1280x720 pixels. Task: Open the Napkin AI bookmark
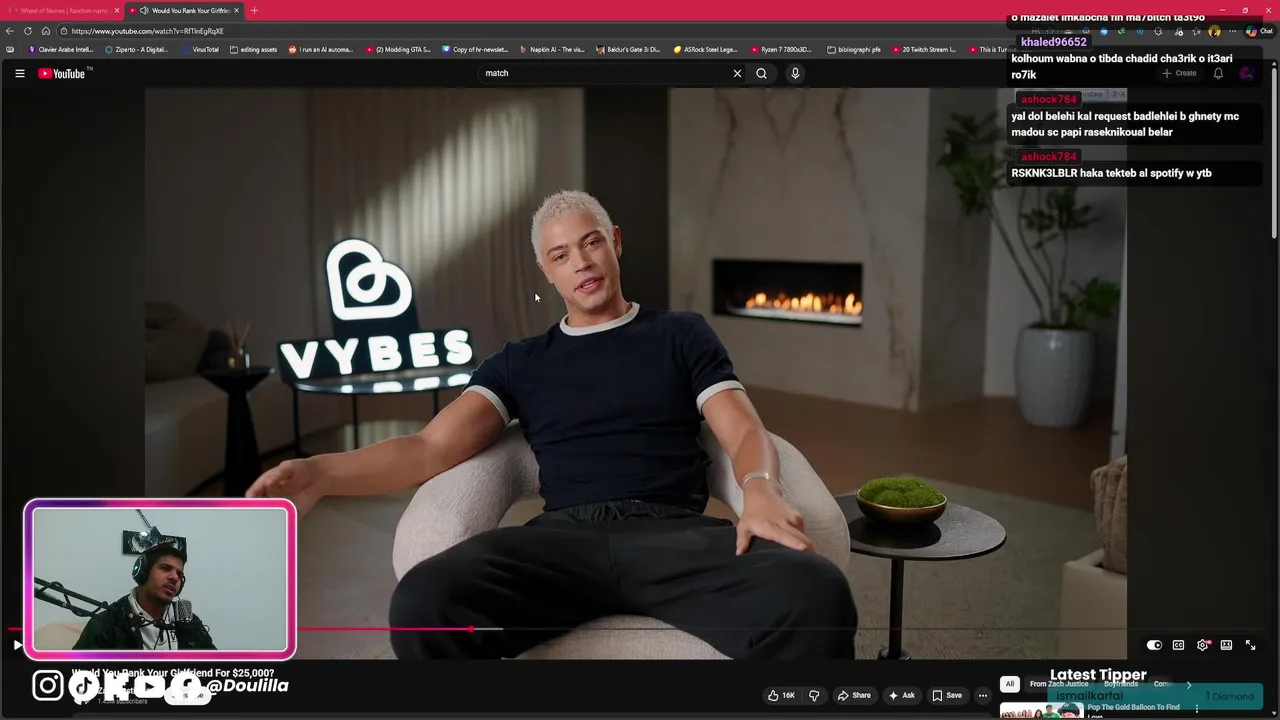pyautogui.click(x=552, y=49)
